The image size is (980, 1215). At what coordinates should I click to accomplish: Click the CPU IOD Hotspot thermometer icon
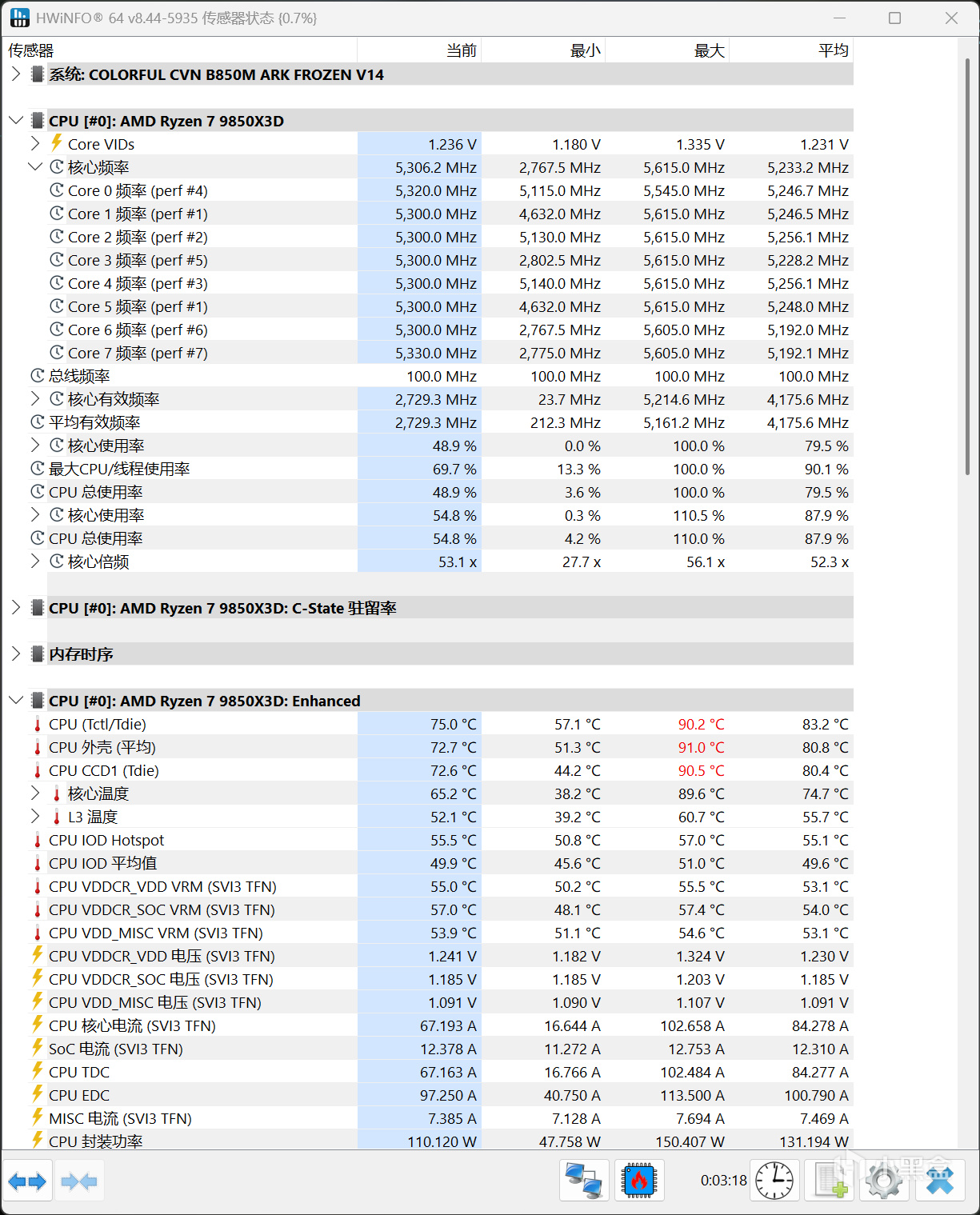(38, 840)
